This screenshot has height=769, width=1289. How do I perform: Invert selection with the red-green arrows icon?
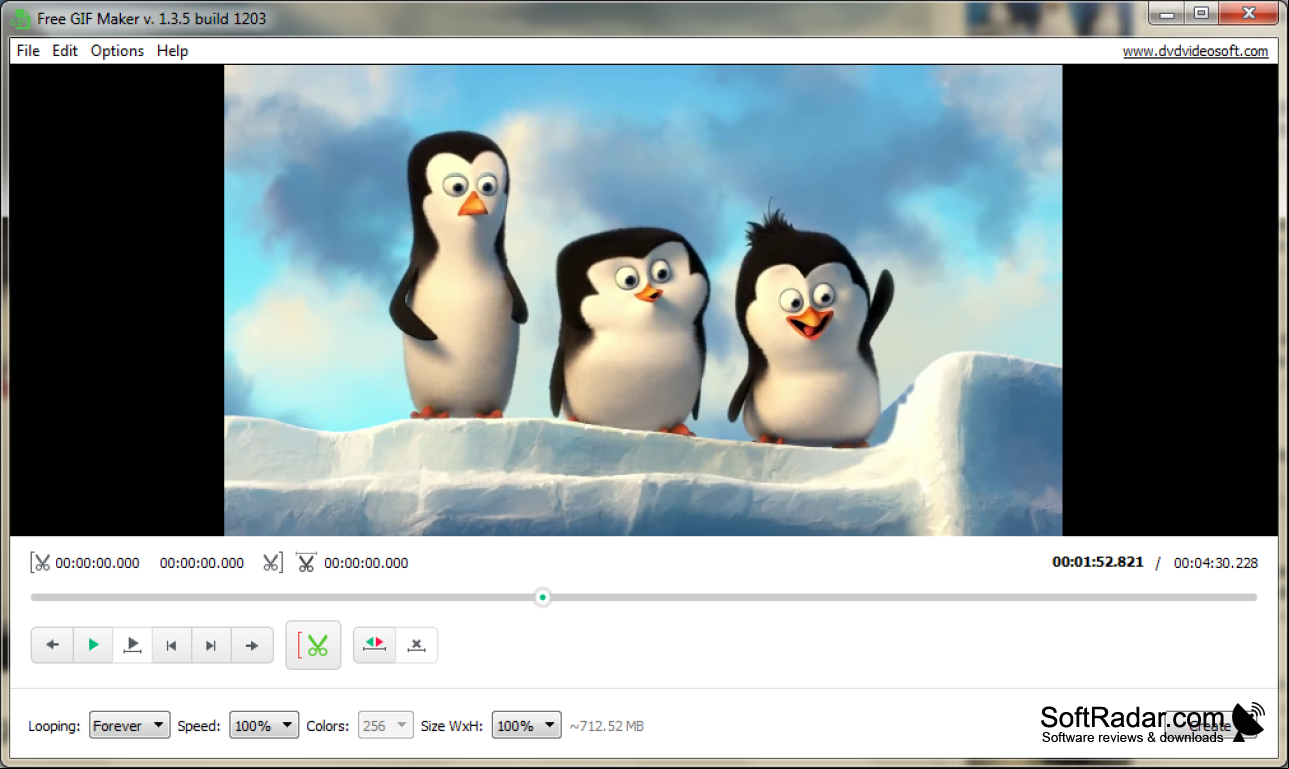click(375, 645)
